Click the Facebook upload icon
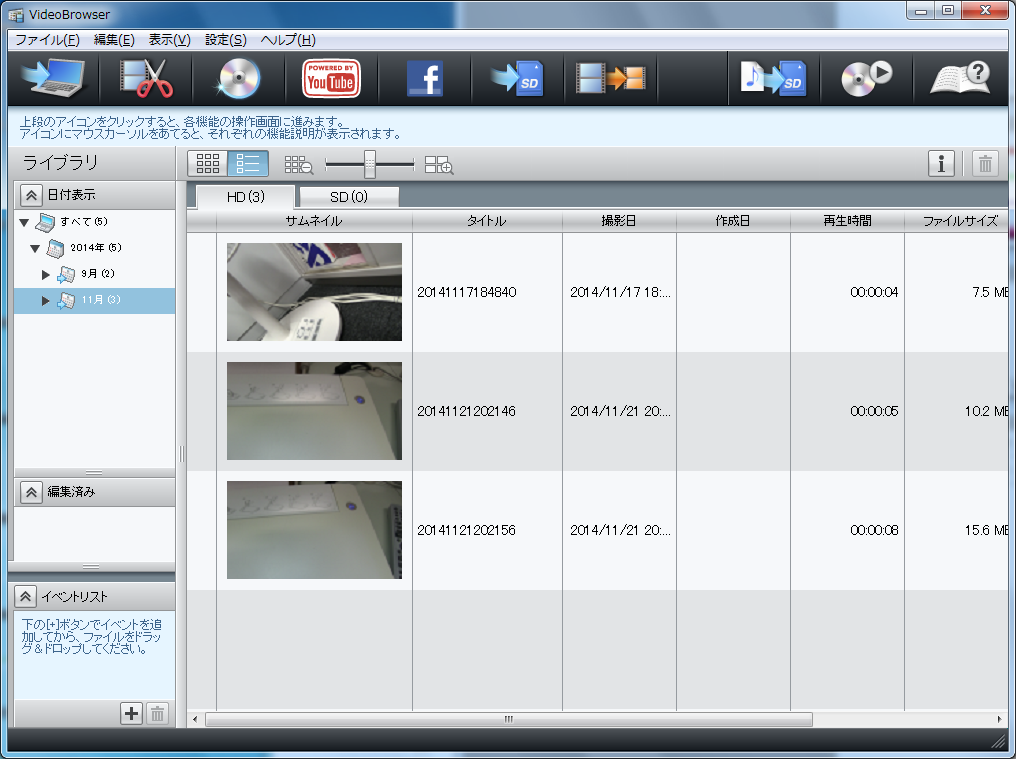 [x=424, y=78]
